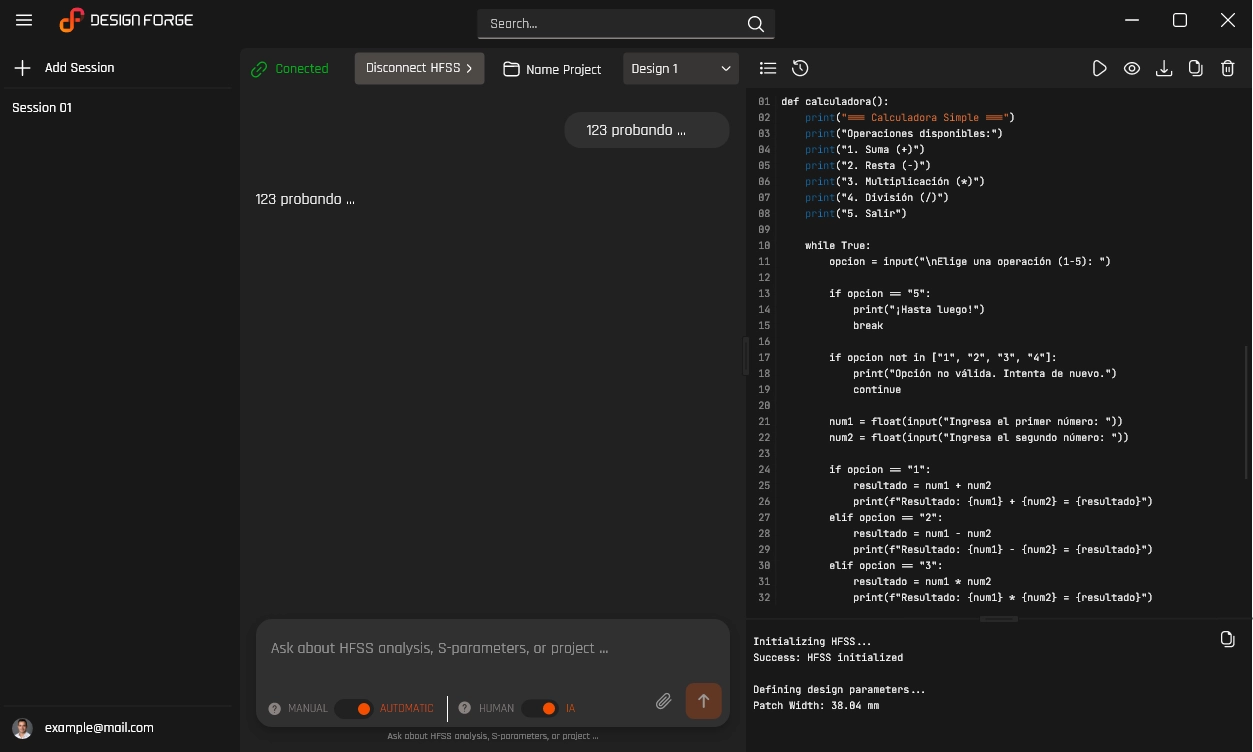Download the code with download icon
This screenshot has height=752, width=1253.
1164,68
